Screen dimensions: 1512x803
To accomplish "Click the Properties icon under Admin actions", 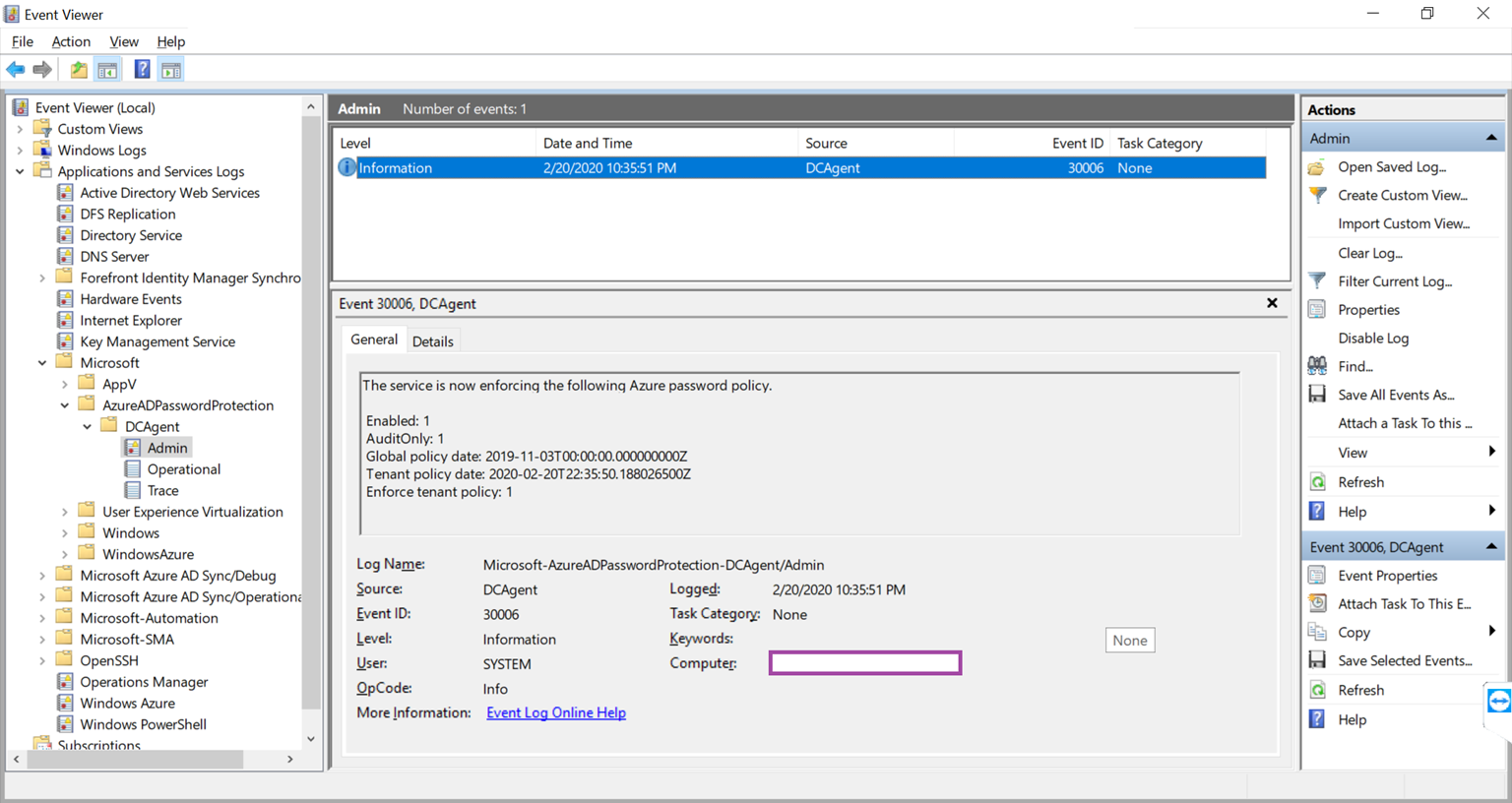I will (1317, 310).
